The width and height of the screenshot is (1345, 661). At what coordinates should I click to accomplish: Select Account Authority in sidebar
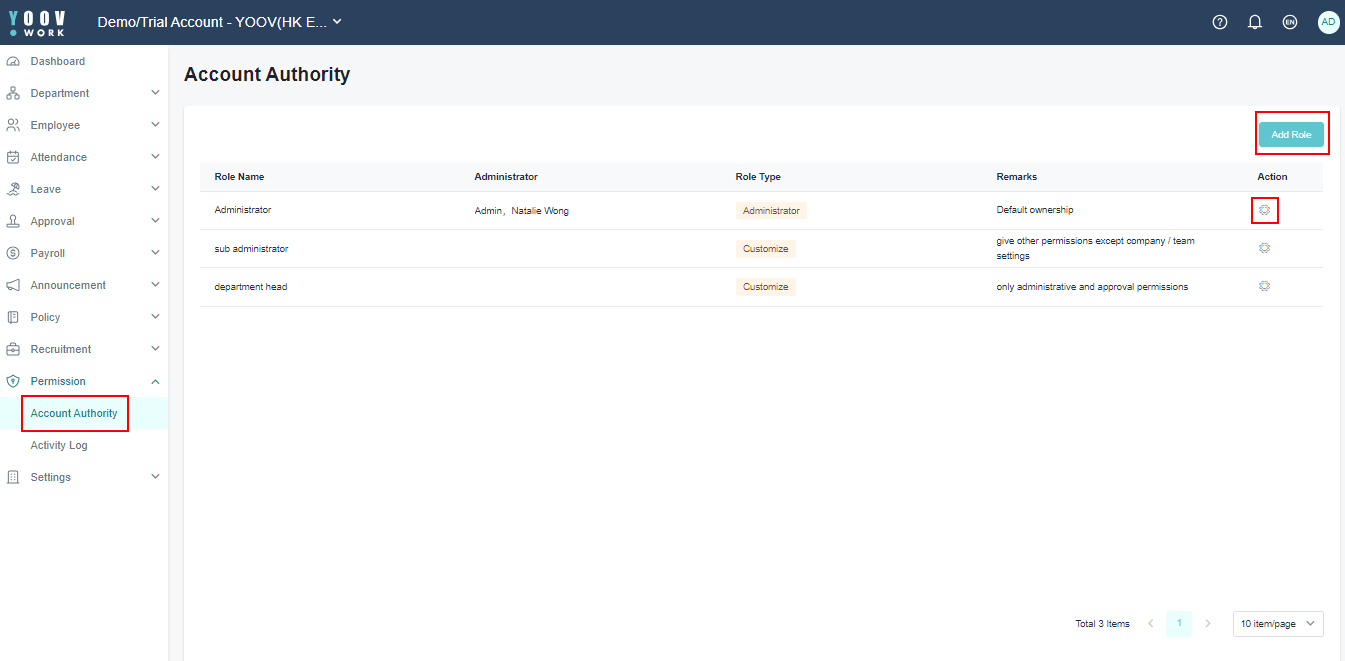tap(74, 413)
